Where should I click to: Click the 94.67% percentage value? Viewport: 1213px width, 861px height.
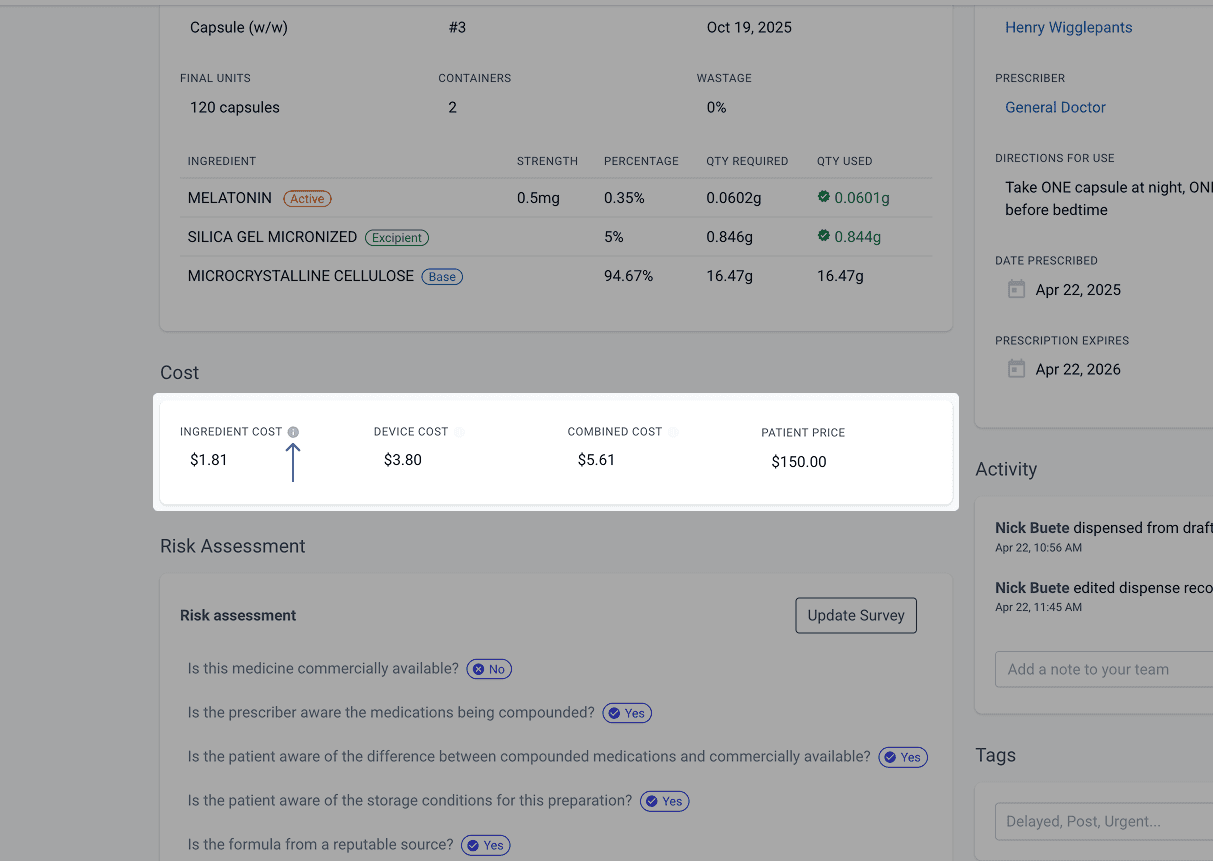pyautogui.click(x=628, y=276)
